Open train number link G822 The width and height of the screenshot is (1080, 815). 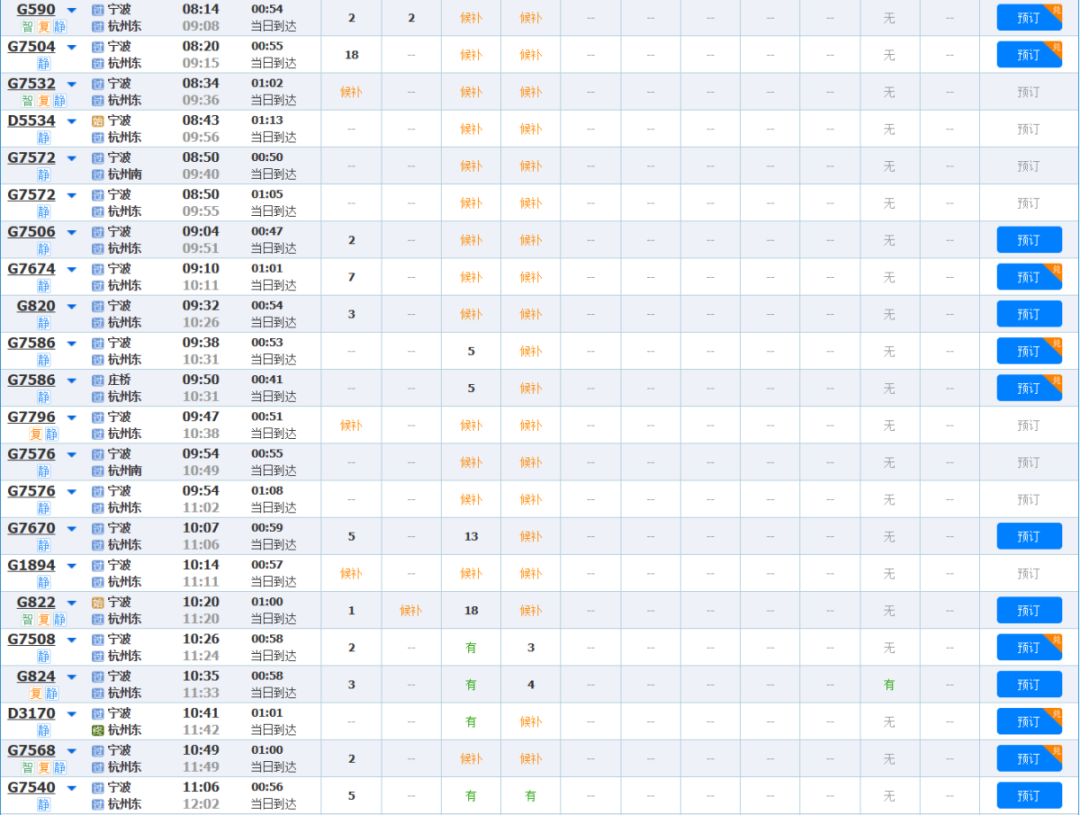coord(36,602)
